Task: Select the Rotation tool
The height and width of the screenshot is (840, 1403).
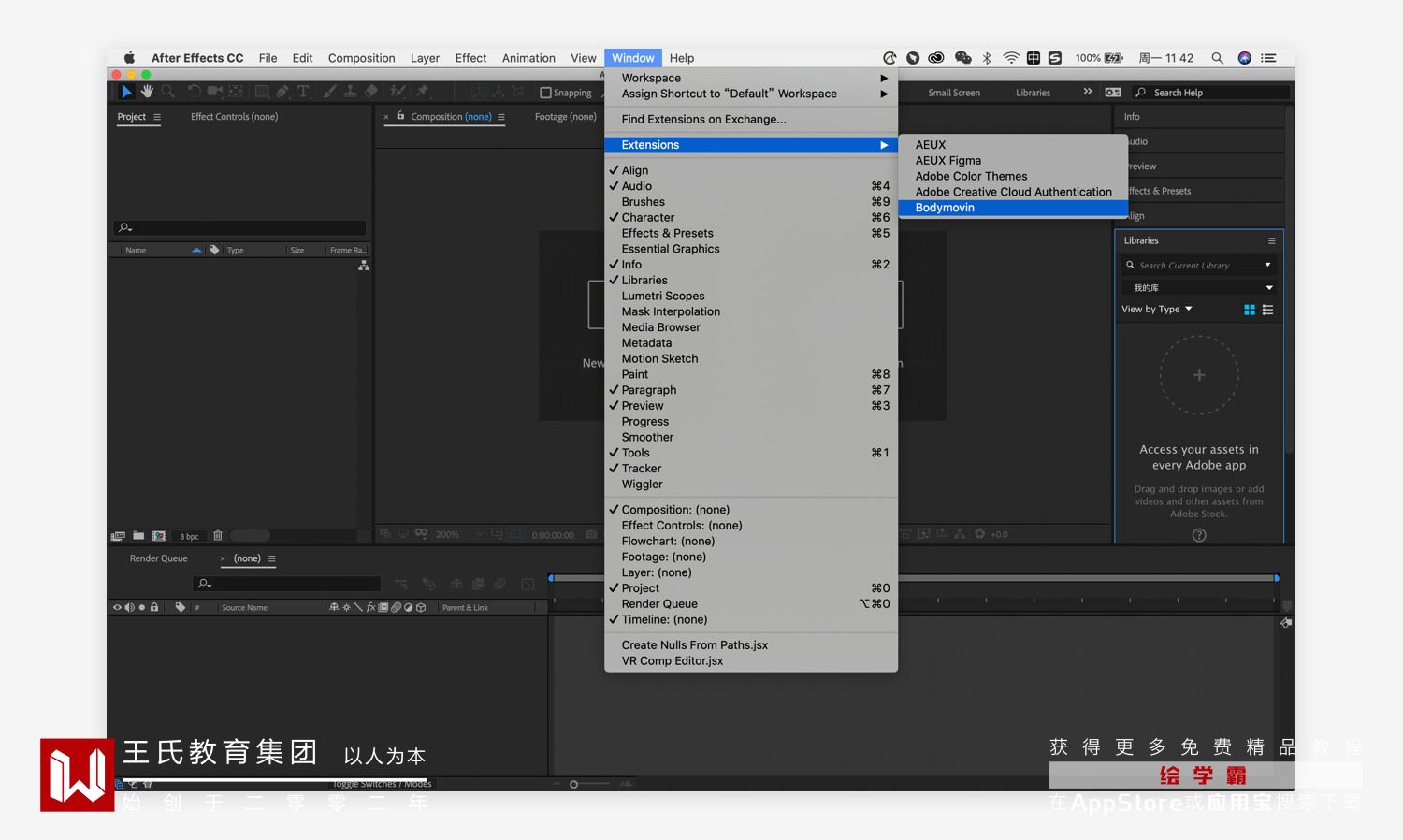Action: 194,92
